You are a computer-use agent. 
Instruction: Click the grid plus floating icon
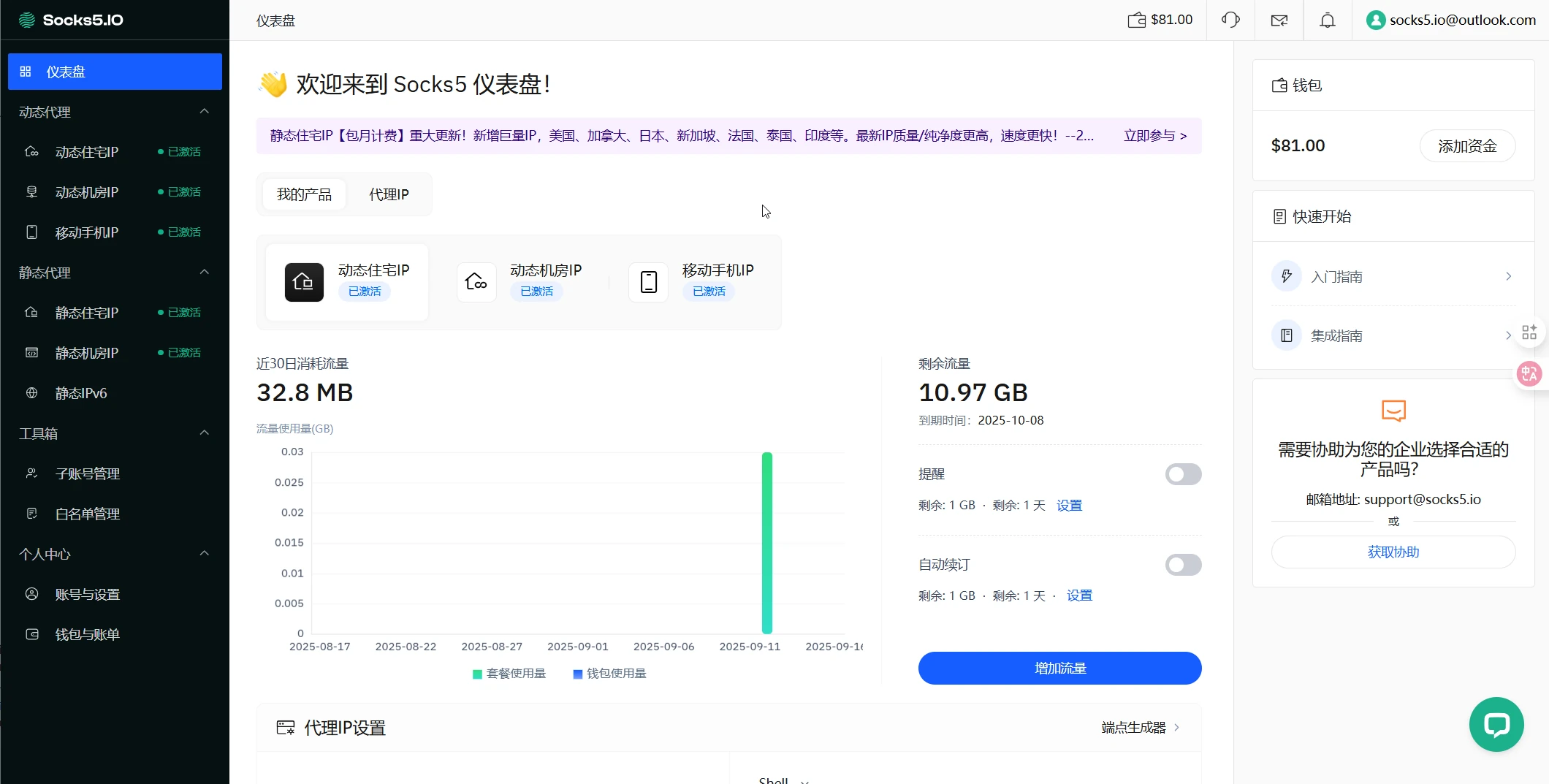tap(1529, 332)
